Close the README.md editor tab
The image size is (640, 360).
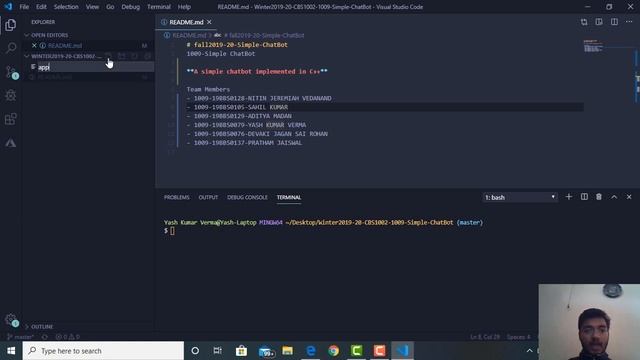[209, 22]
